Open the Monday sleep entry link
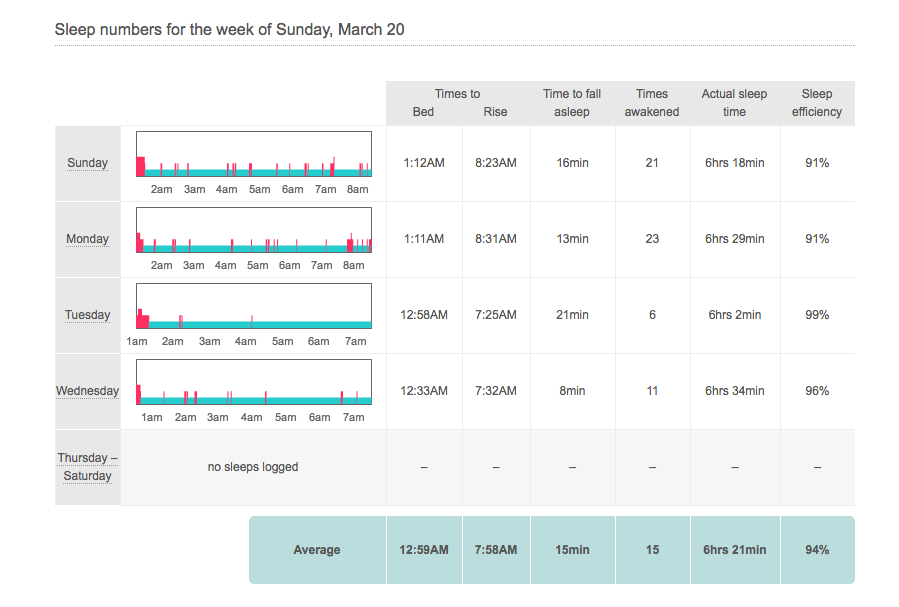This screenshot has height=607, width=899. [87, 239]
